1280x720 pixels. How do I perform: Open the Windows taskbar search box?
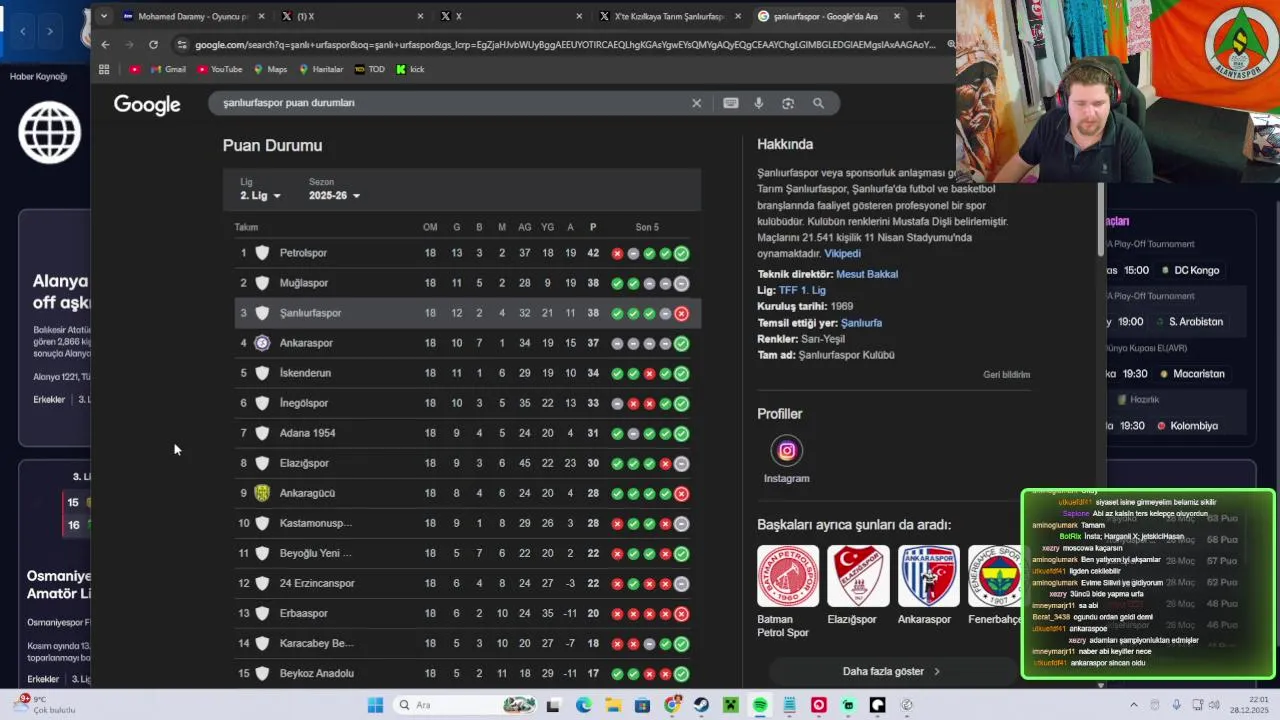pos(464,705)
